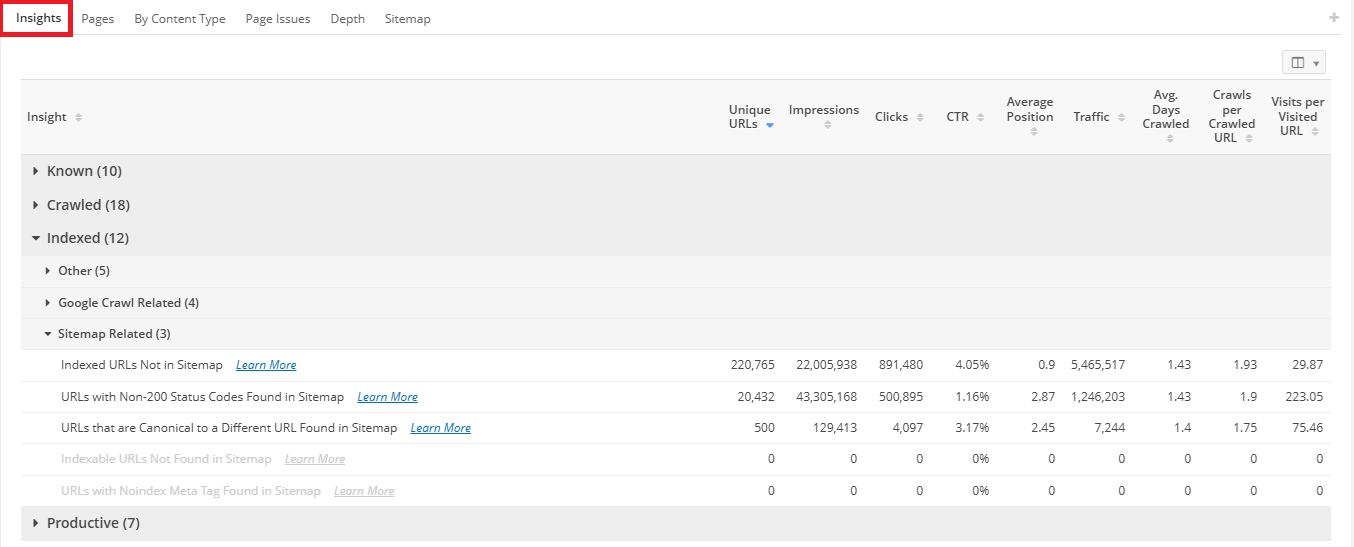1354x547 pixels.
Task: Open the By Content Type tab
Action: pyautogui.click(x=180, y=19)
